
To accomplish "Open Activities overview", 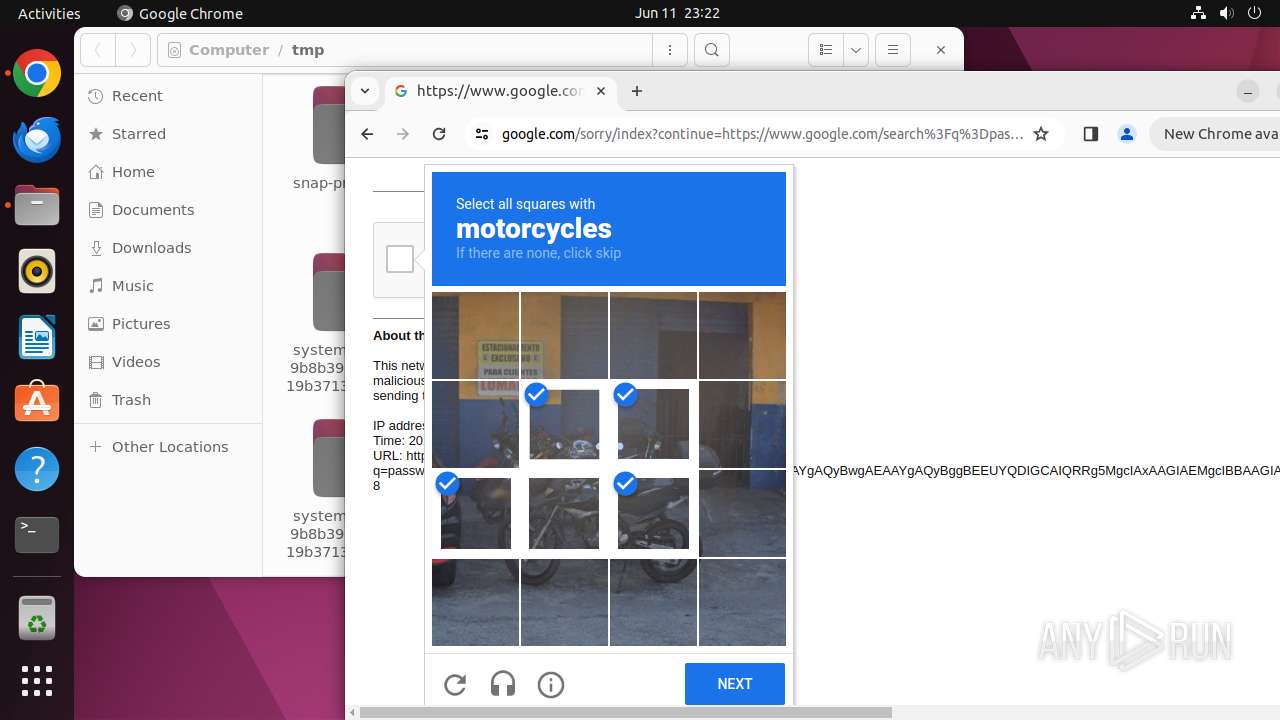I will pos(49,13).
